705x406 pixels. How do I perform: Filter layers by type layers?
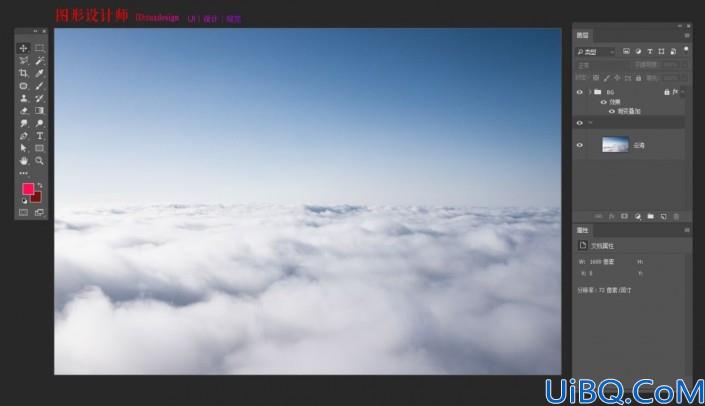(650, 52)
